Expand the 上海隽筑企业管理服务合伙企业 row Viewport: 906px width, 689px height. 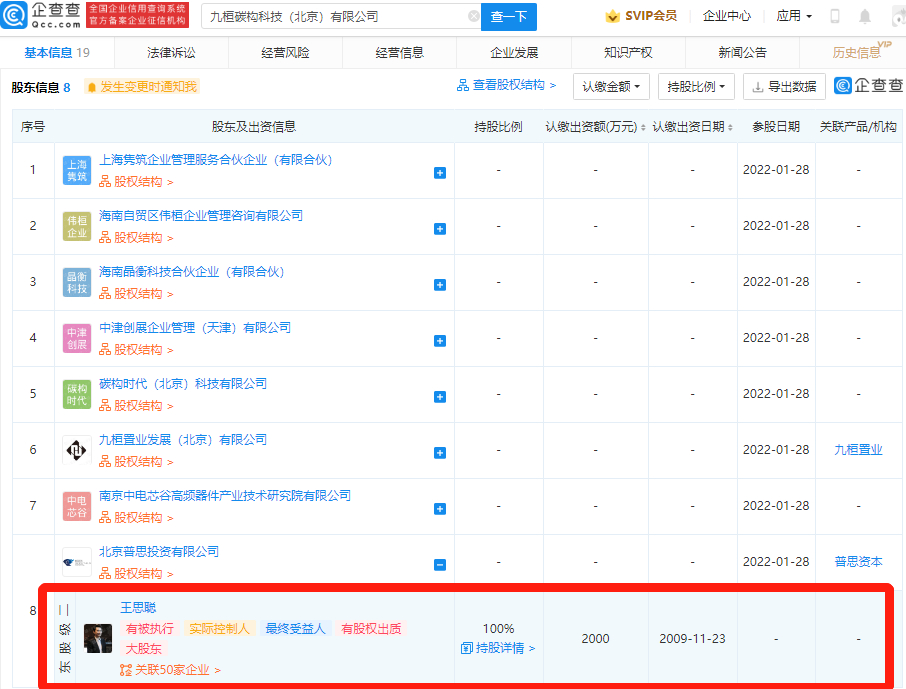click(440, 173)
